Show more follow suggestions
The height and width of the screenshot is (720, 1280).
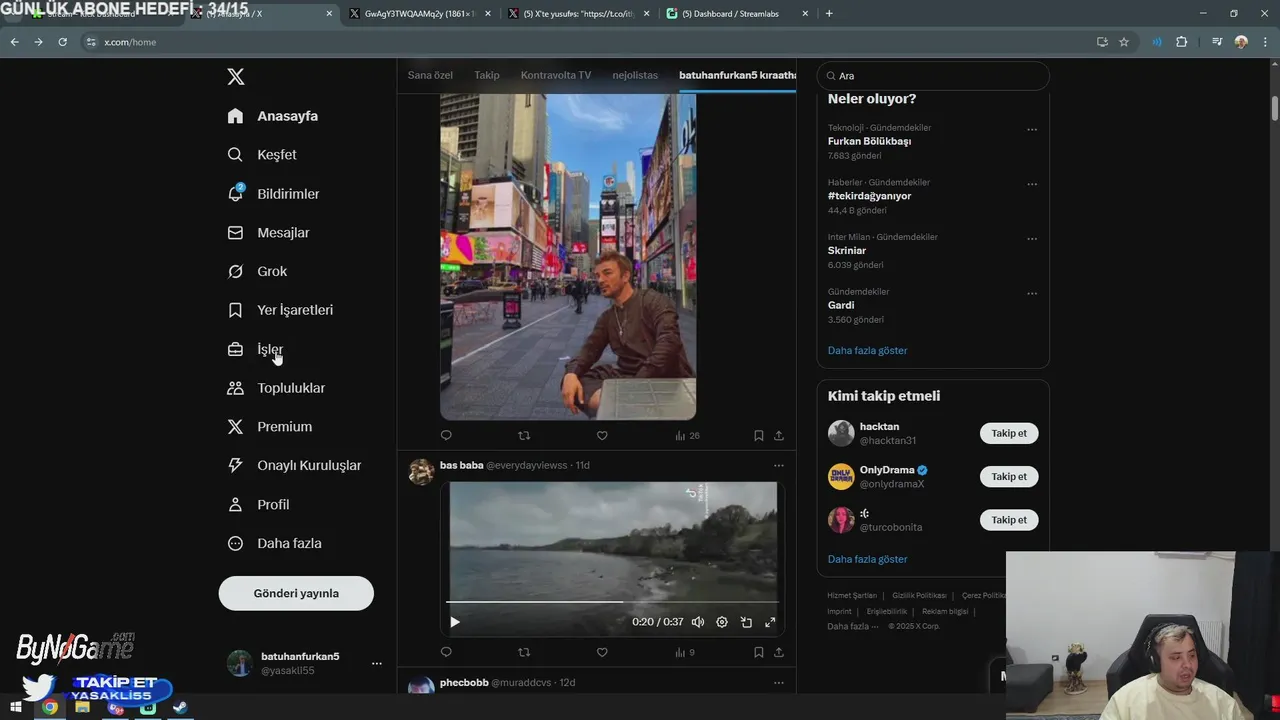(868, 559)
